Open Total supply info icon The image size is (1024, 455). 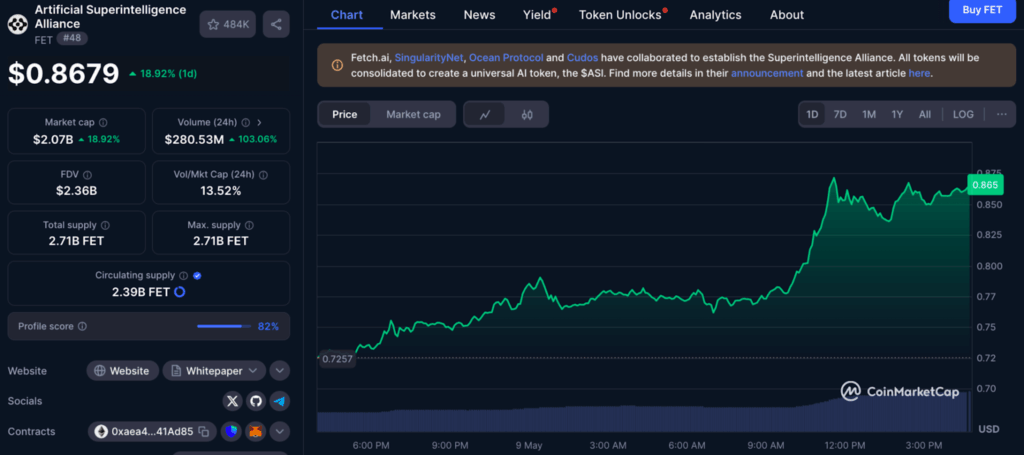click(105, 225)
